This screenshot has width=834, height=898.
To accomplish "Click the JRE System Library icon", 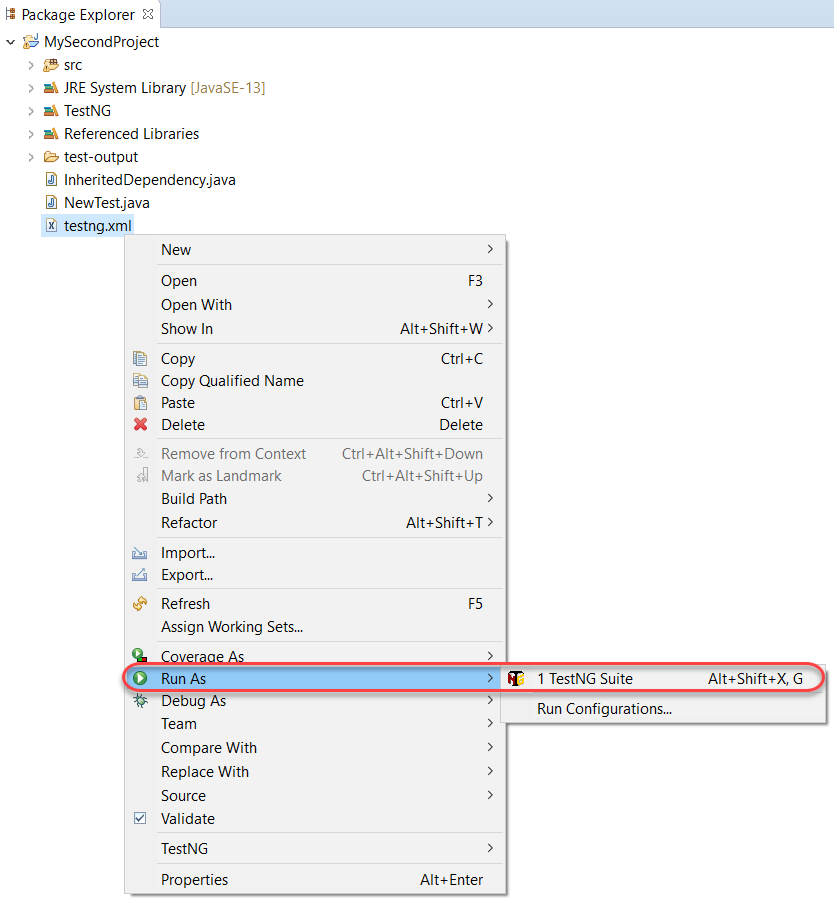I will [x=51, y=88].
